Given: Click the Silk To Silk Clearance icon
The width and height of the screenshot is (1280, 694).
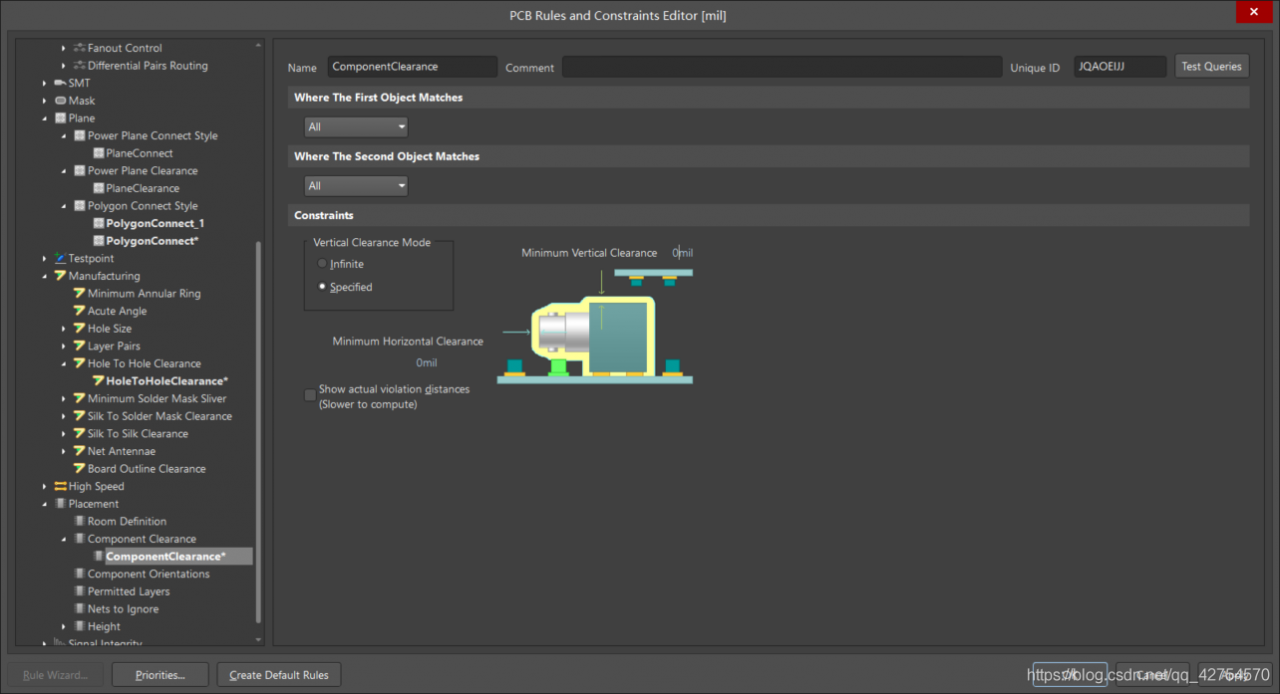Looking at the screenshot, I should pos(79,433).
